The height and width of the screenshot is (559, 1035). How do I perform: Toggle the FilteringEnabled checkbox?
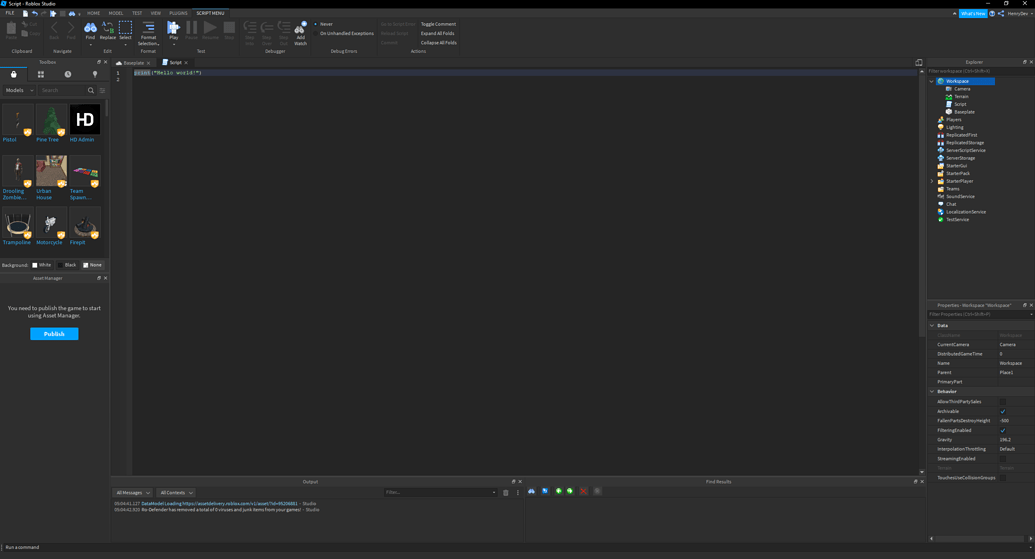pyautogui.click(x=1003, y=430)
